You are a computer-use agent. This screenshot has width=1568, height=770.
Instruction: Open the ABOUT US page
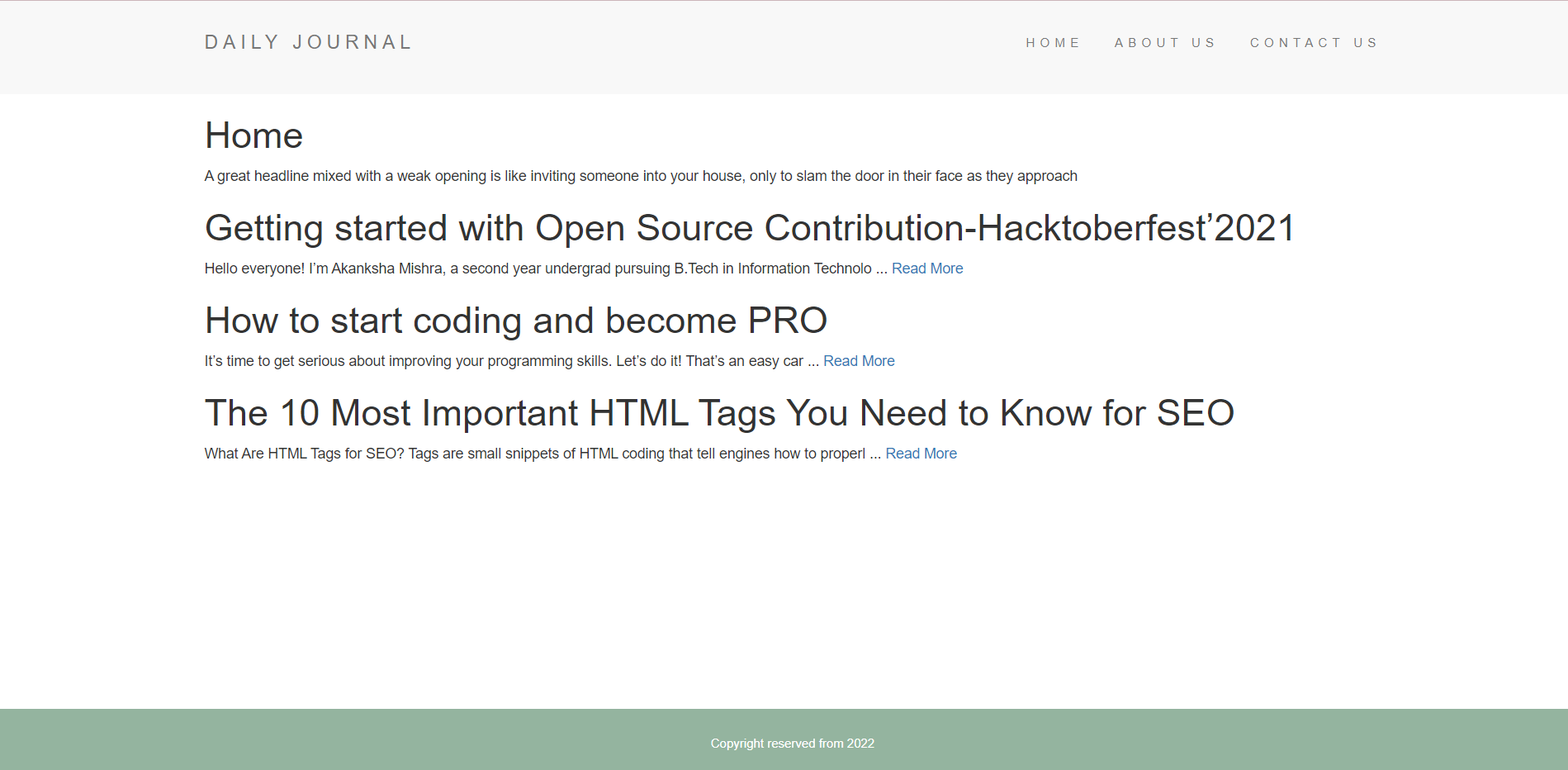tap(1165, 43)
